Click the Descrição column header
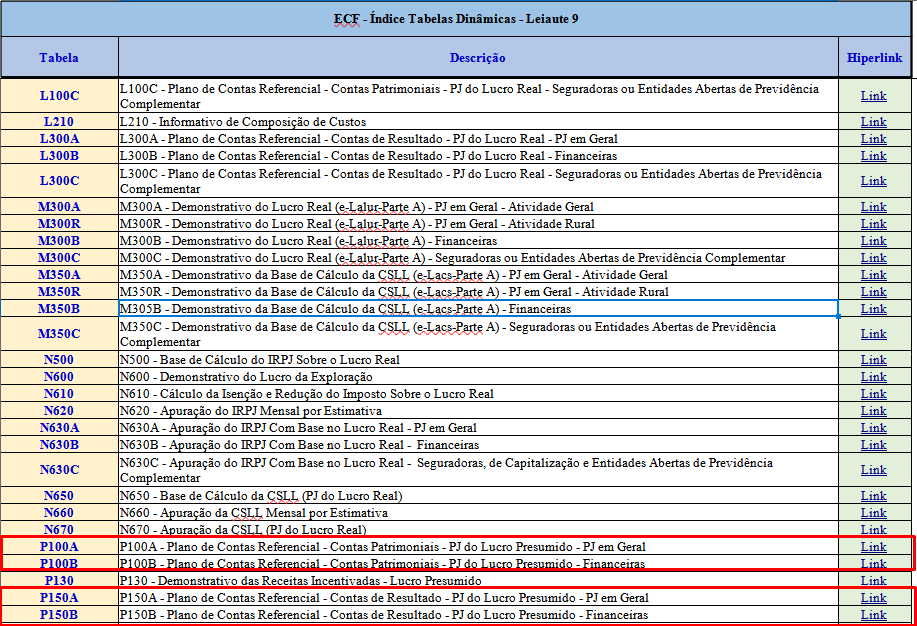The image size is (917, 626). [x=478, y=57]
